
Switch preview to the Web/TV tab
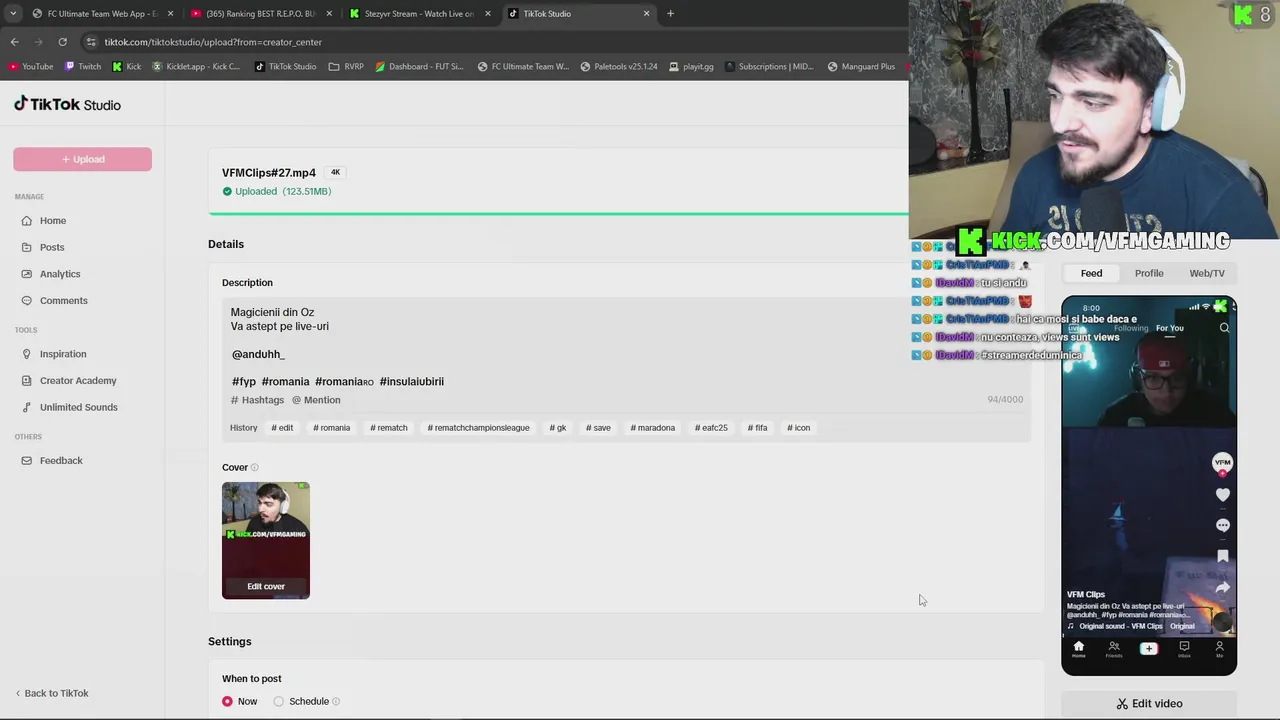[x=1207, y=273]
